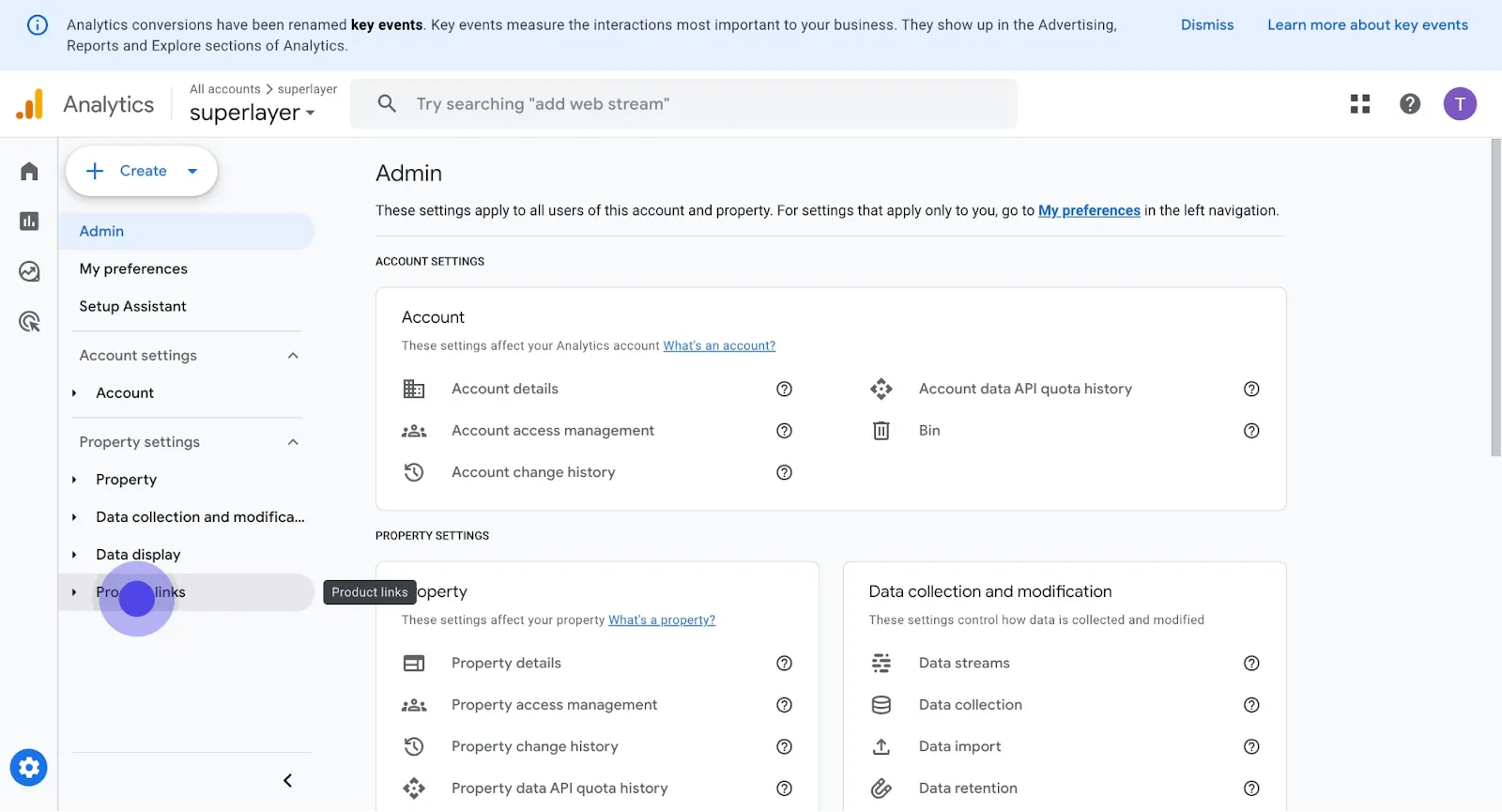Image resolution: width=1502 pixels, height=812 pixels.
Task: Open Property data API quota history
Action: [x=559, y=789]
